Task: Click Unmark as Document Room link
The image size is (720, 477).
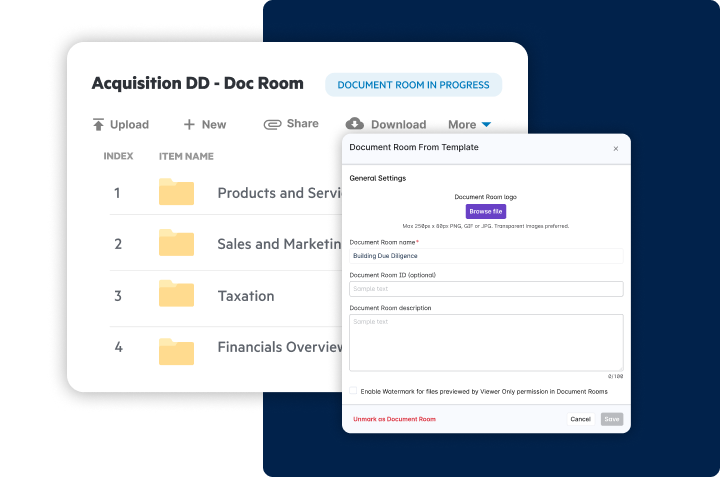Action: (x=394, y=419)
